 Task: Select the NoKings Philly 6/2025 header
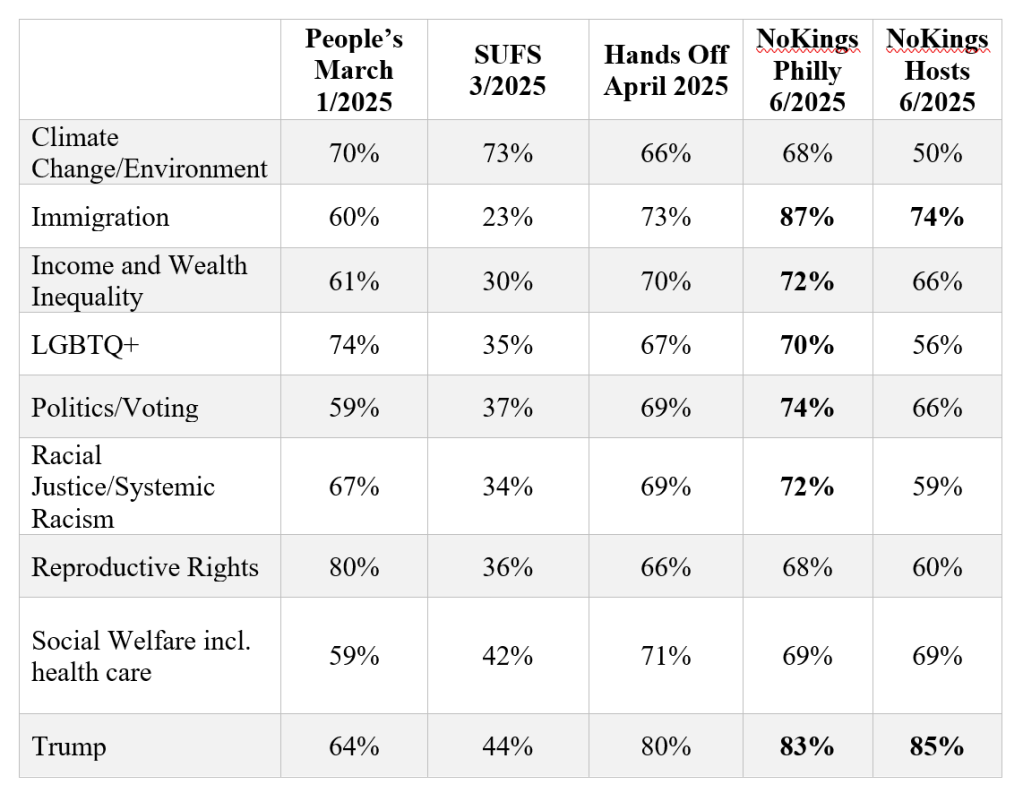pyautogui.click(x=808, y=70)
